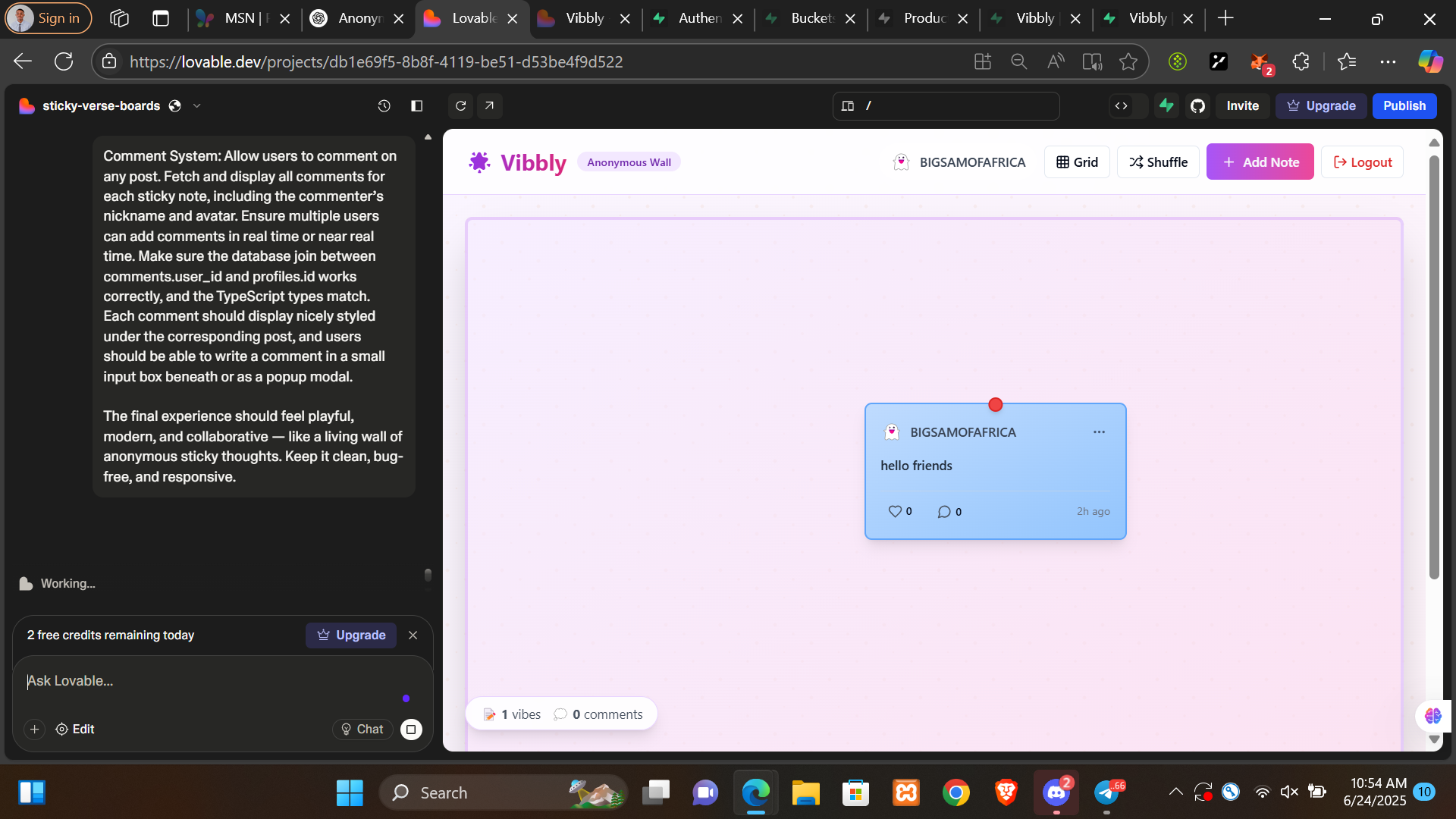Toggle the chat sidebar panel icon
The width and height of the screenshot is (1456, 819).
coord(416,106)
